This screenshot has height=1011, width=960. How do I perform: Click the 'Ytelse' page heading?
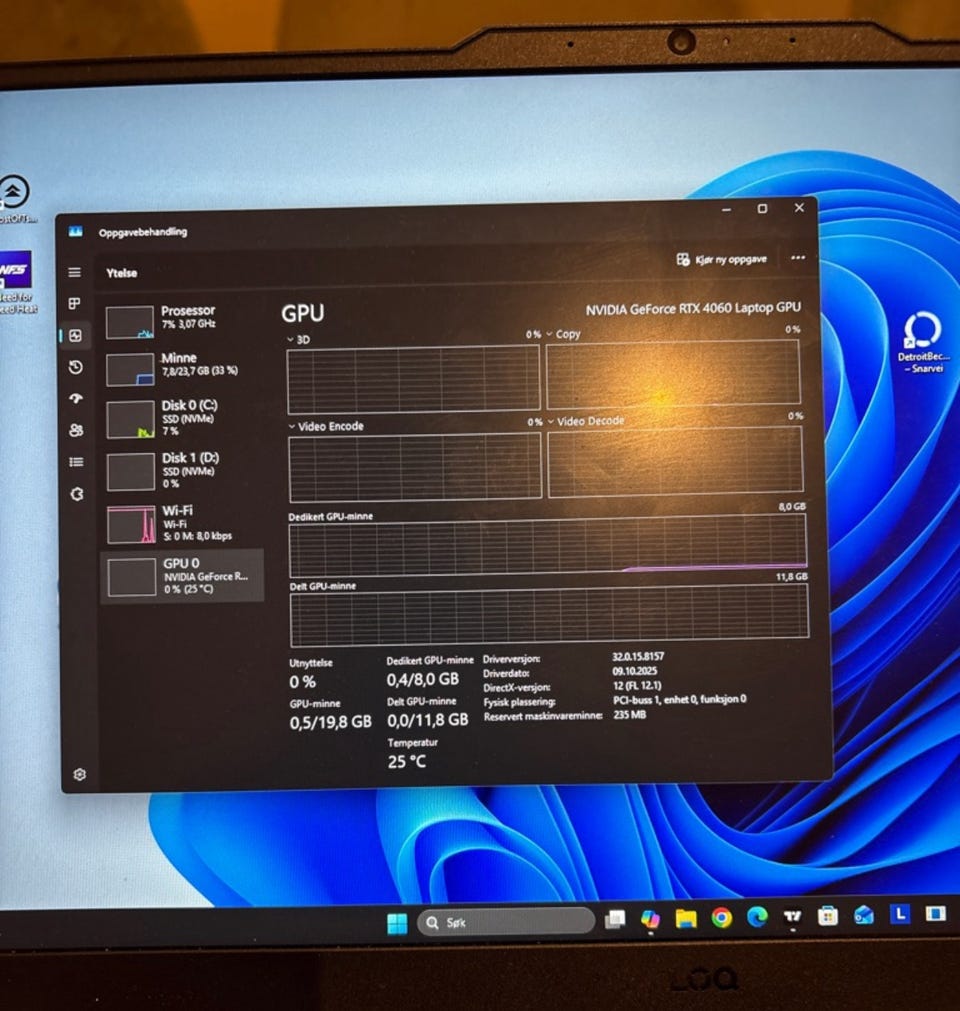(122, 273)
